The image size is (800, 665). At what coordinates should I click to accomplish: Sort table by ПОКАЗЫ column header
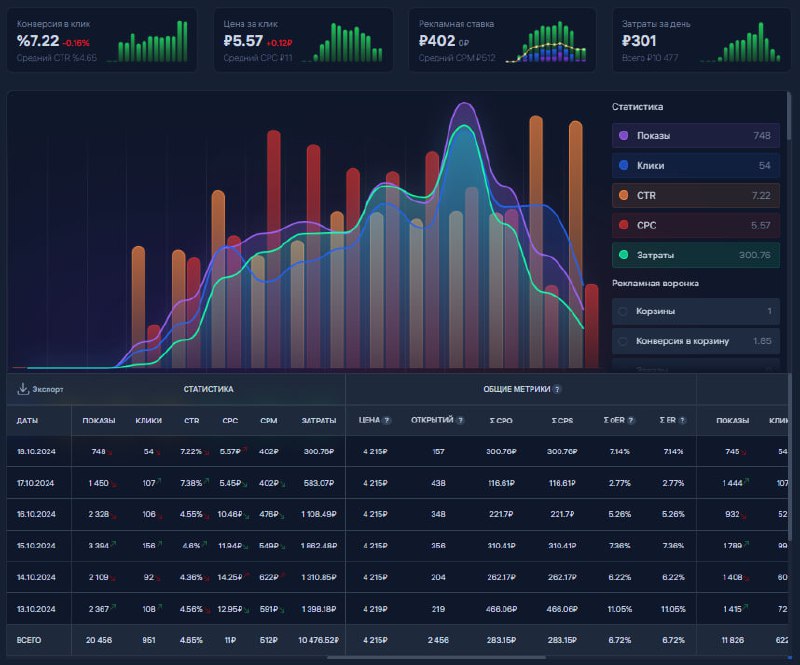pyautogui.click(x=98, y=421)
